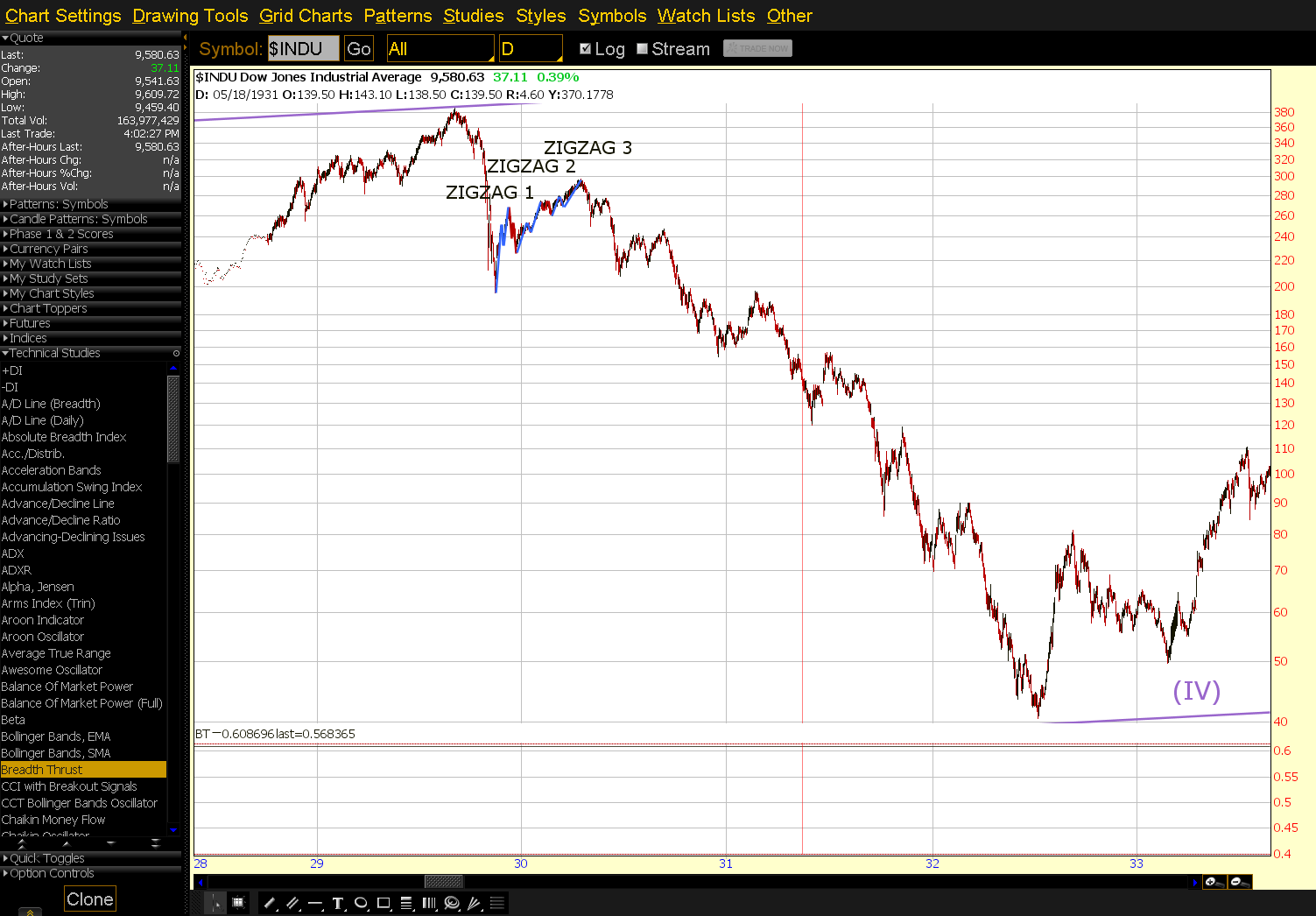
Task: Select the horizontal Fibonacci retracement tool
Action: point(406,903)
